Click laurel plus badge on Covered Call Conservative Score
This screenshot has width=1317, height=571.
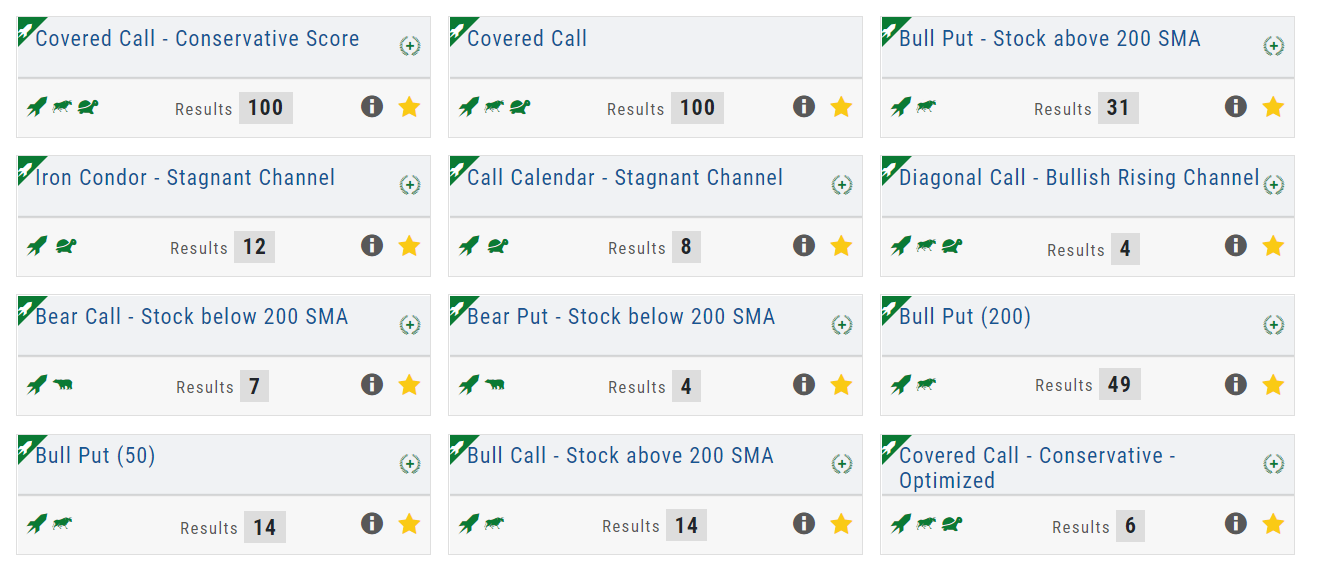pyautogui.click(x=410, y=46)
